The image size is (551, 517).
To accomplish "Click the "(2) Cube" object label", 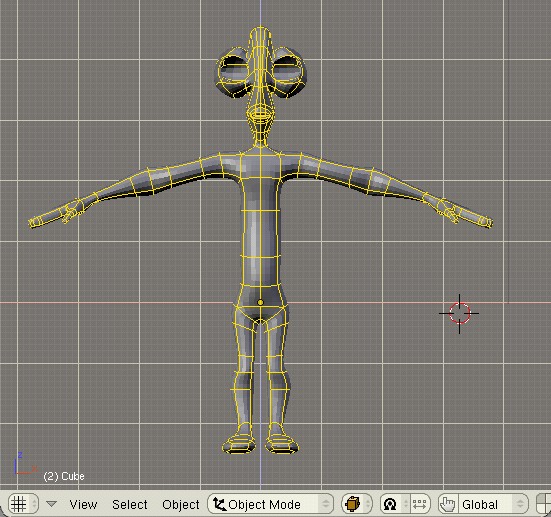I will point(64,476).
